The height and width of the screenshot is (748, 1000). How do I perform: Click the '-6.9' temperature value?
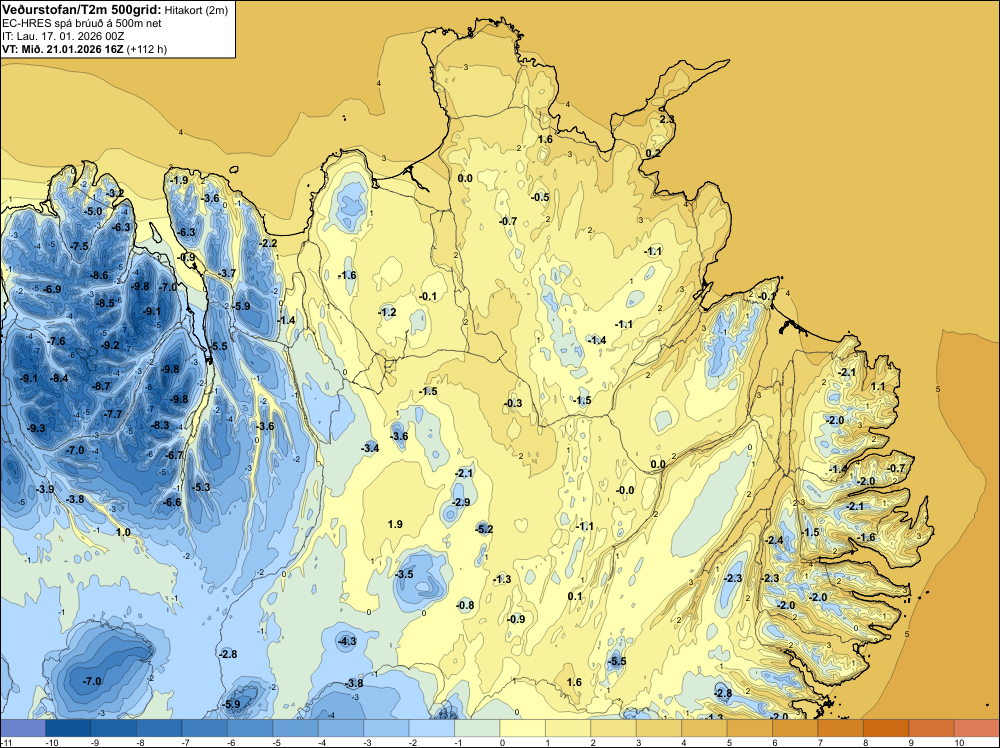(52, 289)
